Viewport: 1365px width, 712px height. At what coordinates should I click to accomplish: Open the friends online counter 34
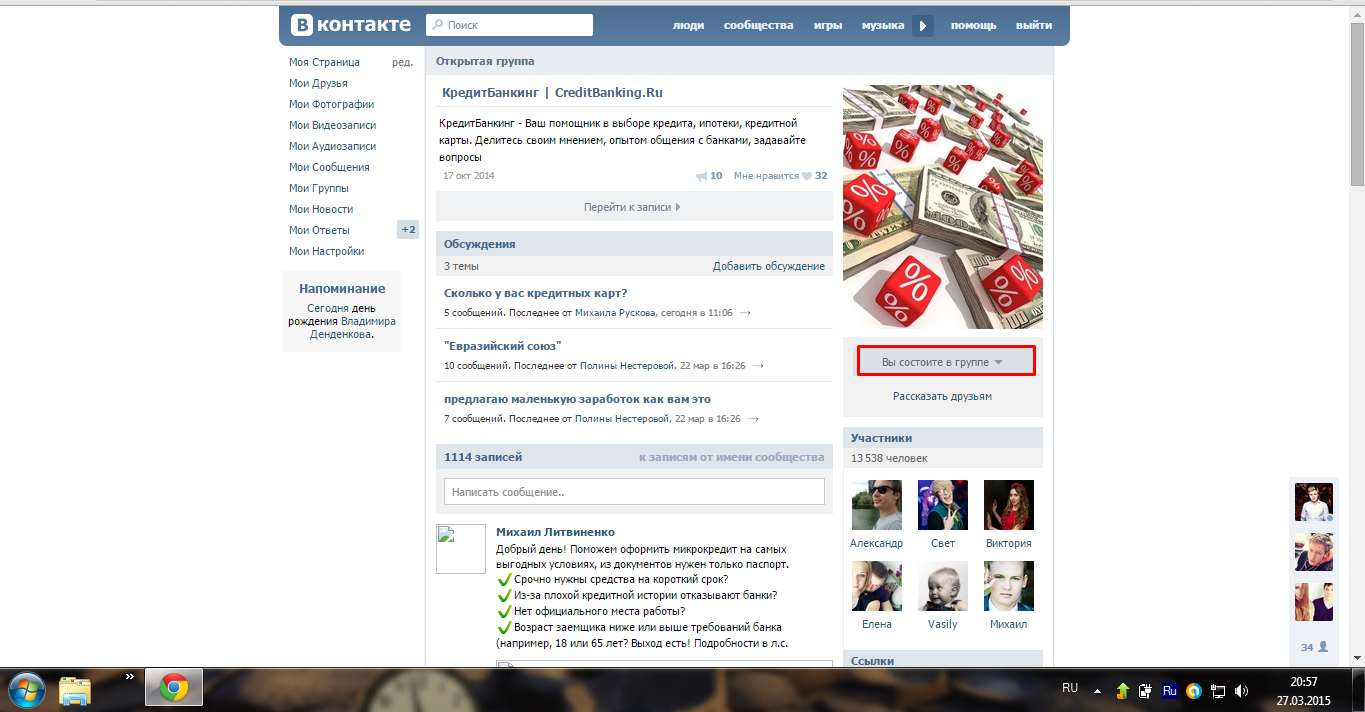pos(1314,647)
